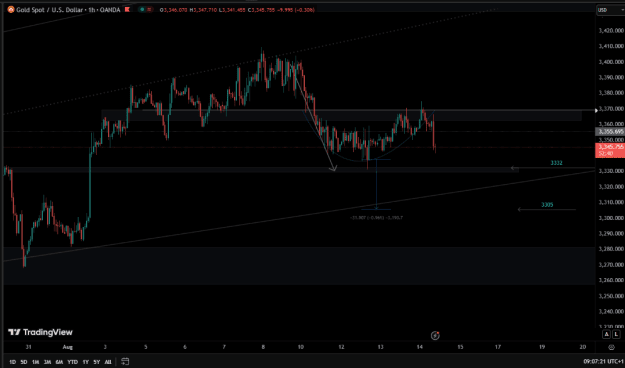
Task: Click the lightning bolt events icon
Action: [435, 336]
